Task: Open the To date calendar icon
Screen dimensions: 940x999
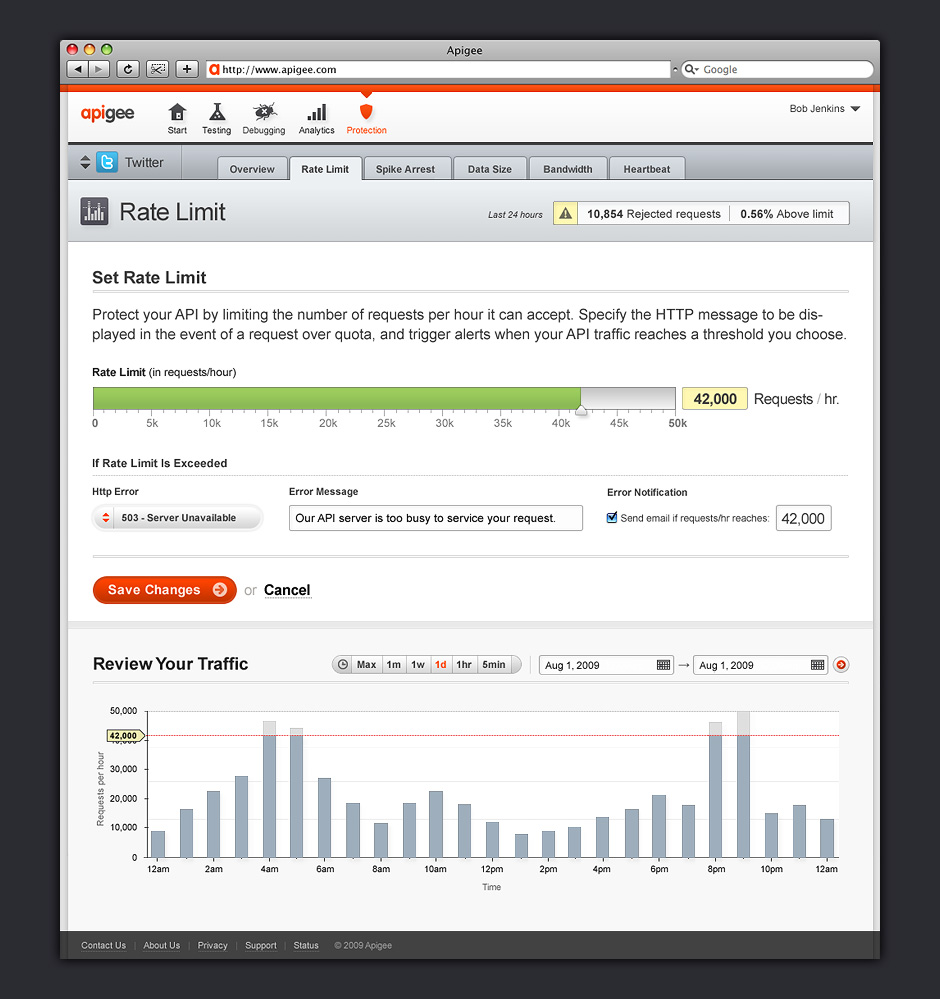Action: pos(817,665)
